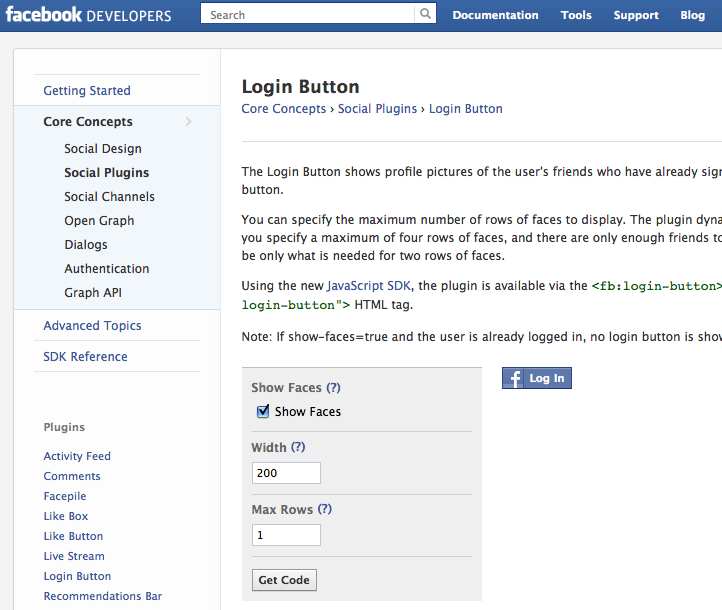
Task: Open Getting Started in the sidebar
Action: pyautogui.click(x=87, y=91)
